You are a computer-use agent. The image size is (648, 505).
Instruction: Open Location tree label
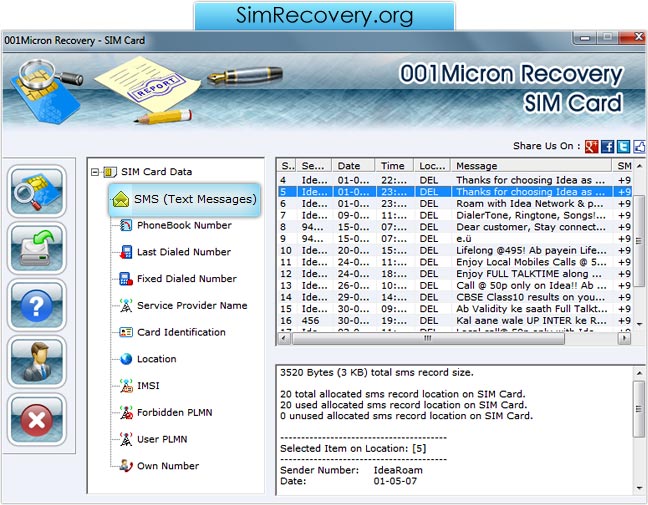pyautogui.click(x=157, y=359)
